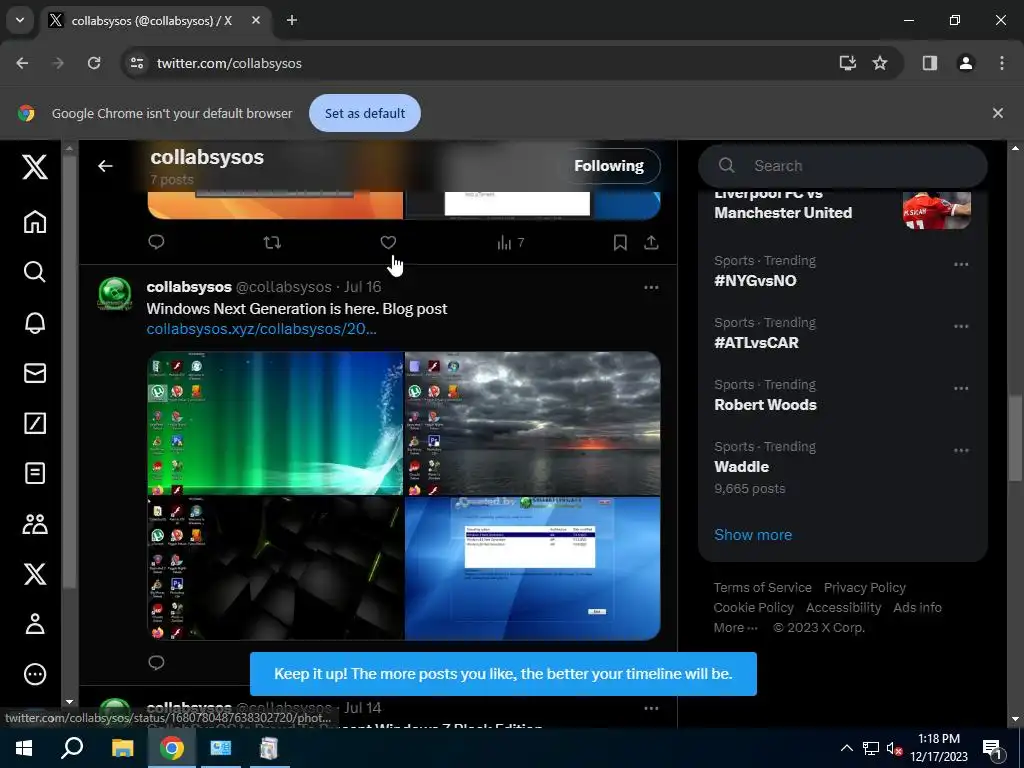Open more options for Jul 14 post
The width and height of the screenshot is (1024, 768).
[651, 709]
